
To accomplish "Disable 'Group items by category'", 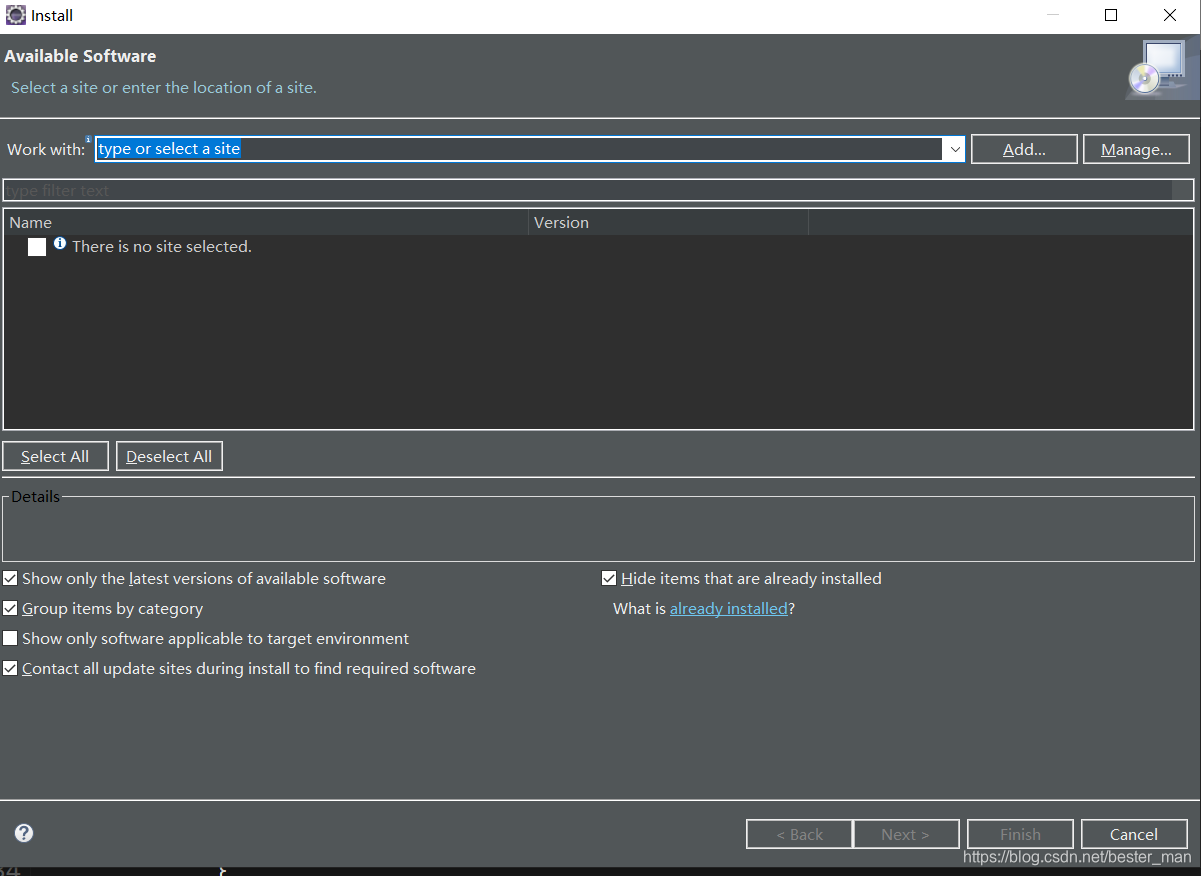I will 10,608.
